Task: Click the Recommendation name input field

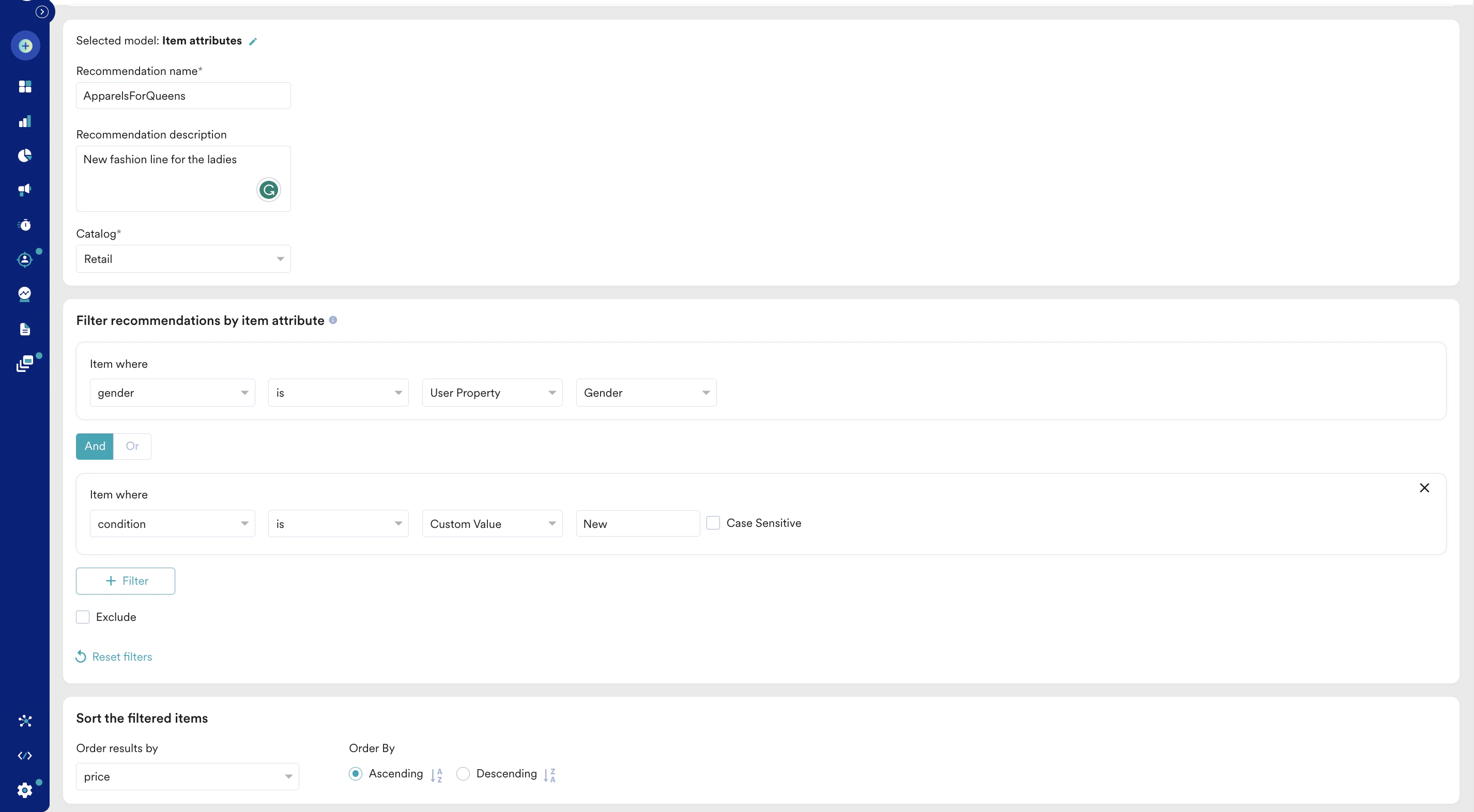Action: coord(183,96)
